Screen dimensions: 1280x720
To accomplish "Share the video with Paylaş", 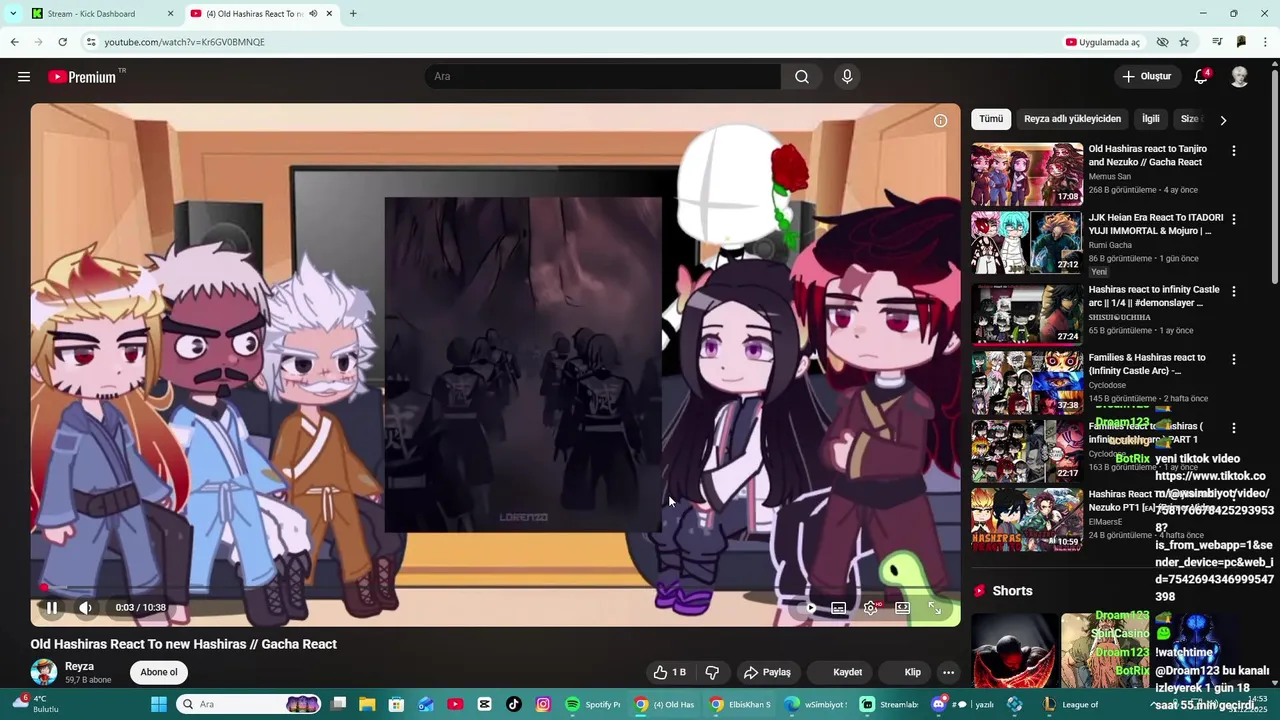I will coord(767,672).
